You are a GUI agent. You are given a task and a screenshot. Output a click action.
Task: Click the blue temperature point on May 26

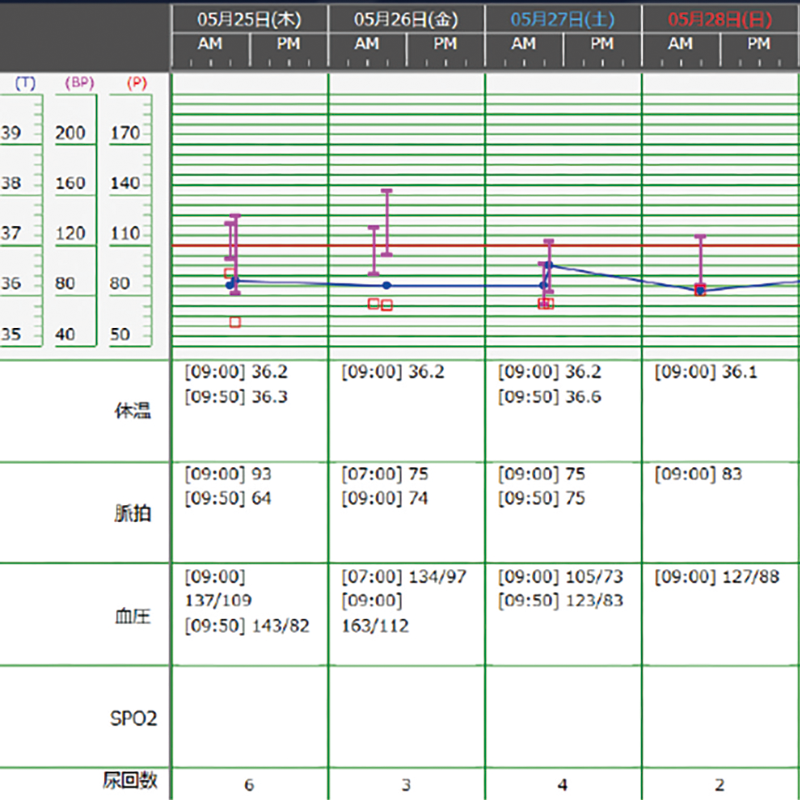click(387, 286)
